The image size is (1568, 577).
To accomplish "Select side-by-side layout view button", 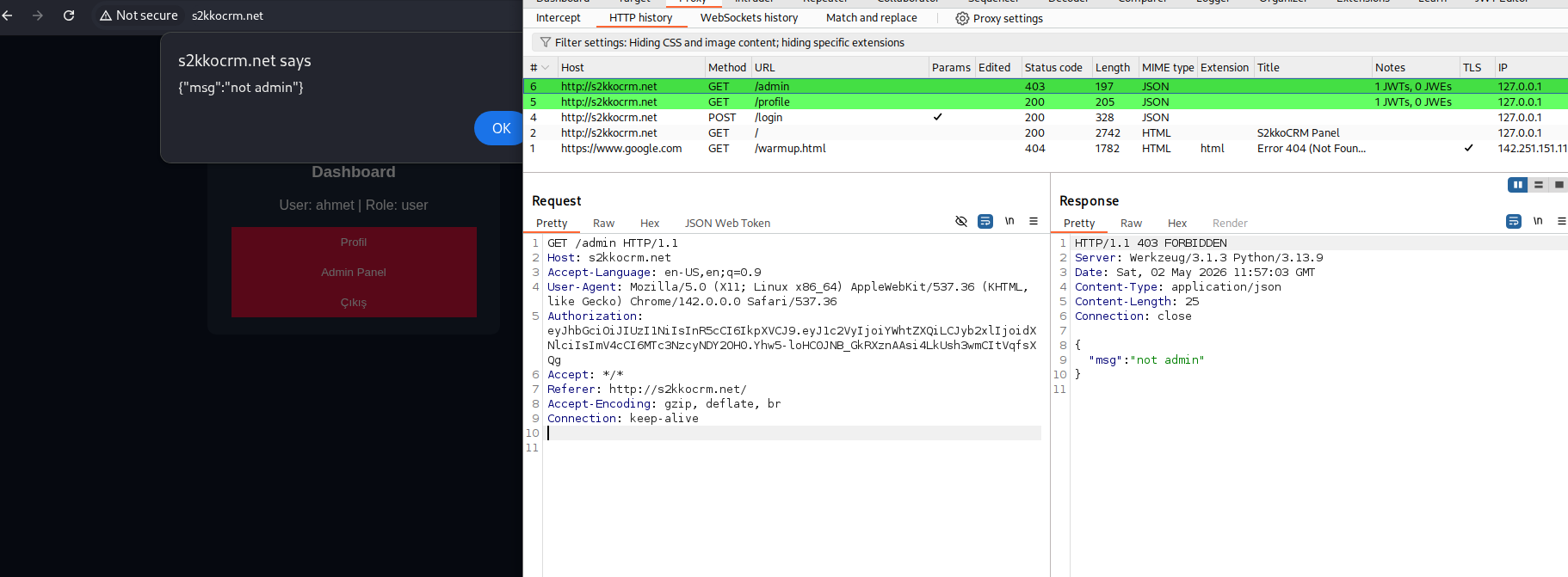I will coord(1518,185).
